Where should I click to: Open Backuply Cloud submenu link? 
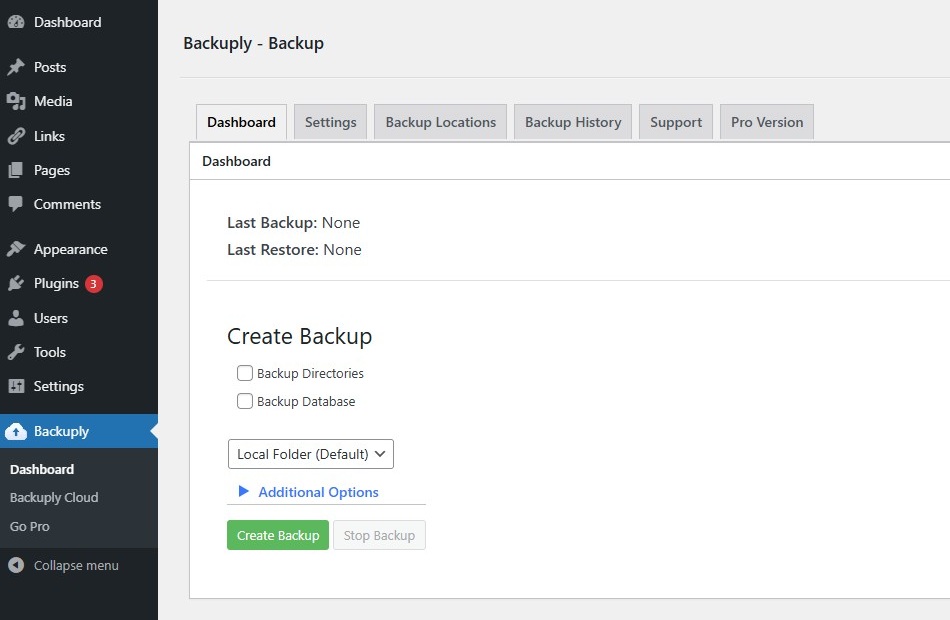pos(54,498)
